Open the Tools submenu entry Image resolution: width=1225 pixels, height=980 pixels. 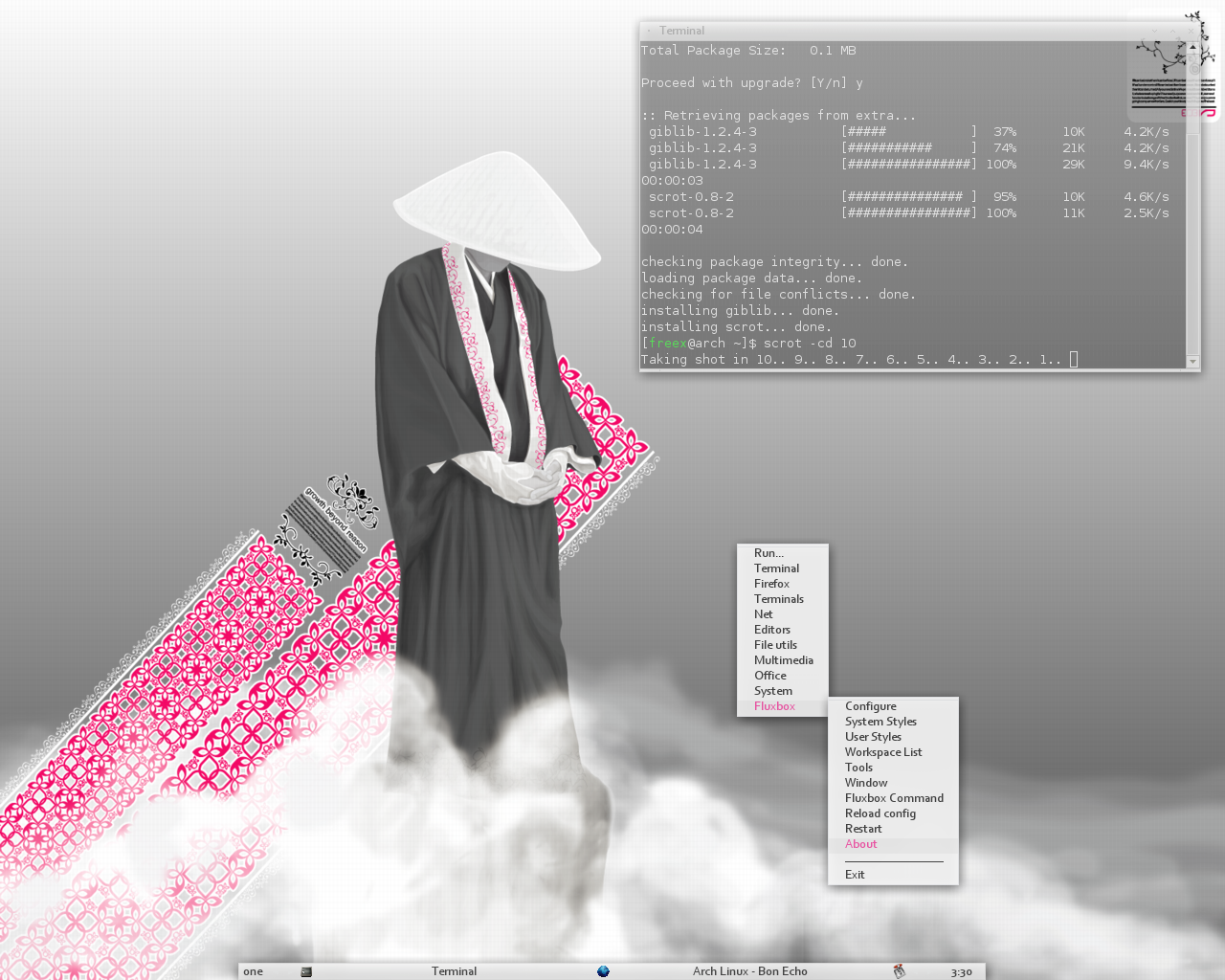click(x=893, y=768)
